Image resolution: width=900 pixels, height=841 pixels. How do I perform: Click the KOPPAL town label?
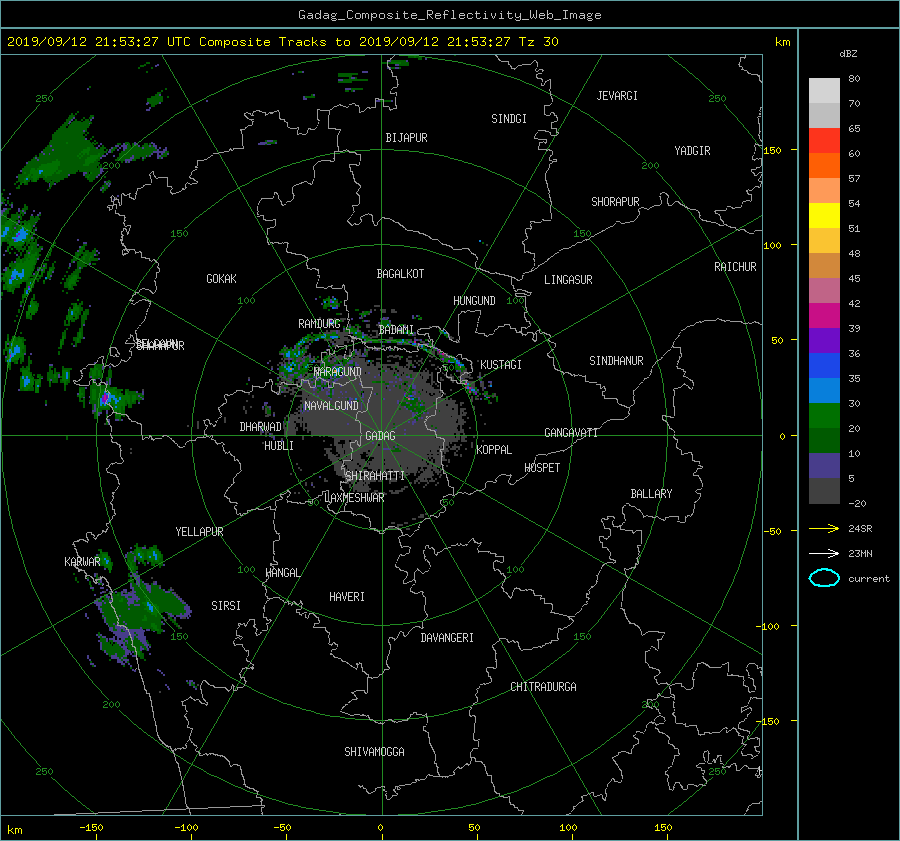pos(494,450)
